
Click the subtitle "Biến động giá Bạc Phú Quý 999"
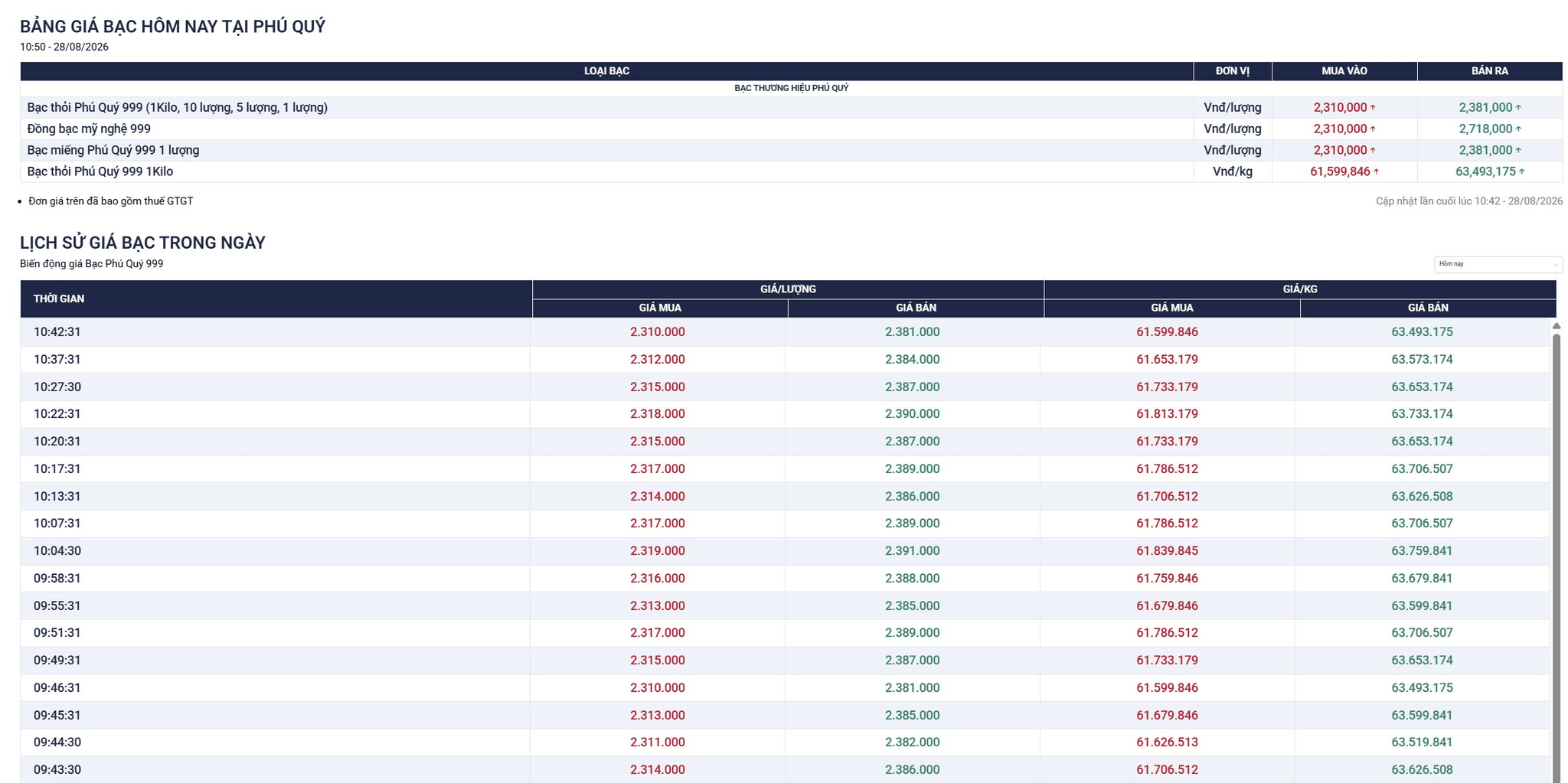[x=91, y=264]
